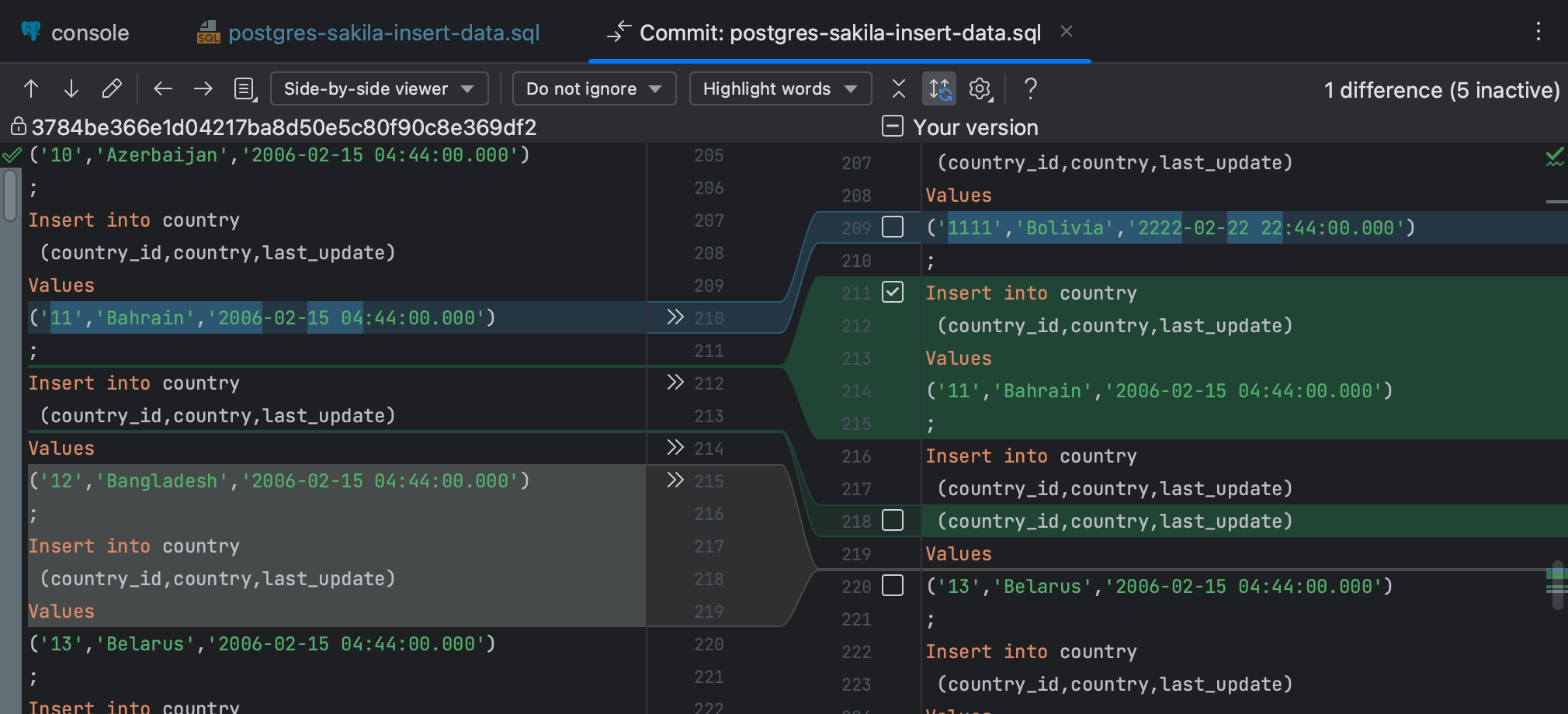Check the Belarus change at line 220

tap(893, 586)
